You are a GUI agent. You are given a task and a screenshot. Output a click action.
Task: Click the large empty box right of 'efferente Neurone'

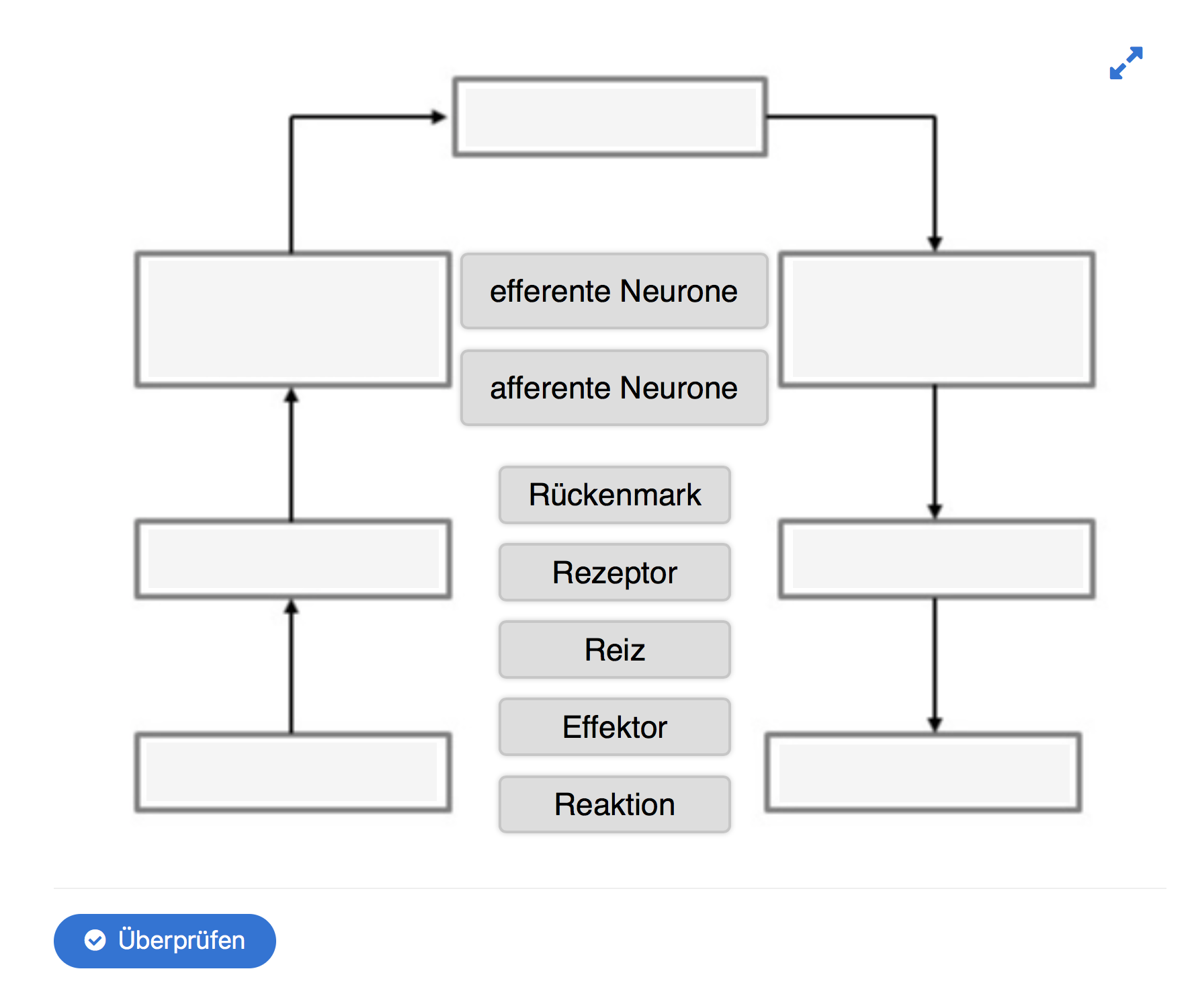pos(937,319)
